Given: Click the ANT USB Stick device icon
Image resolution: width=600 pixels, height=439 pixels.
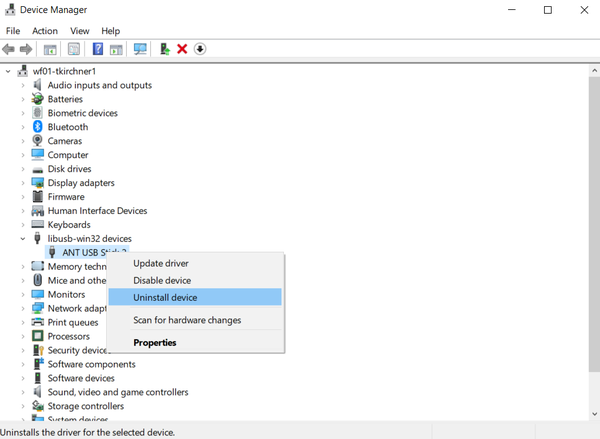Looking at the screenshot, I should coord(52,252).
